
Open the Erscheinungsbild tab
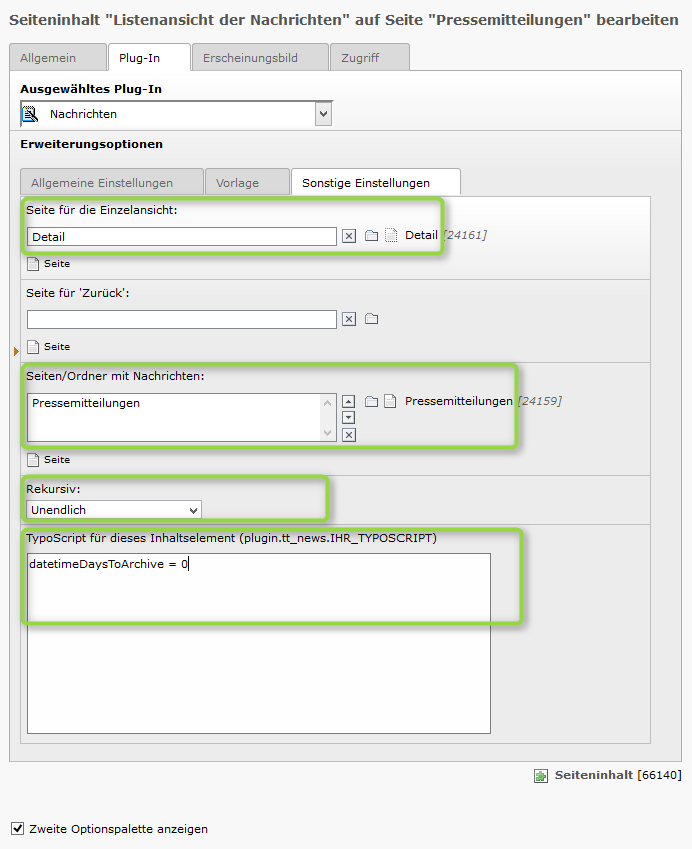tap(260, 57)
